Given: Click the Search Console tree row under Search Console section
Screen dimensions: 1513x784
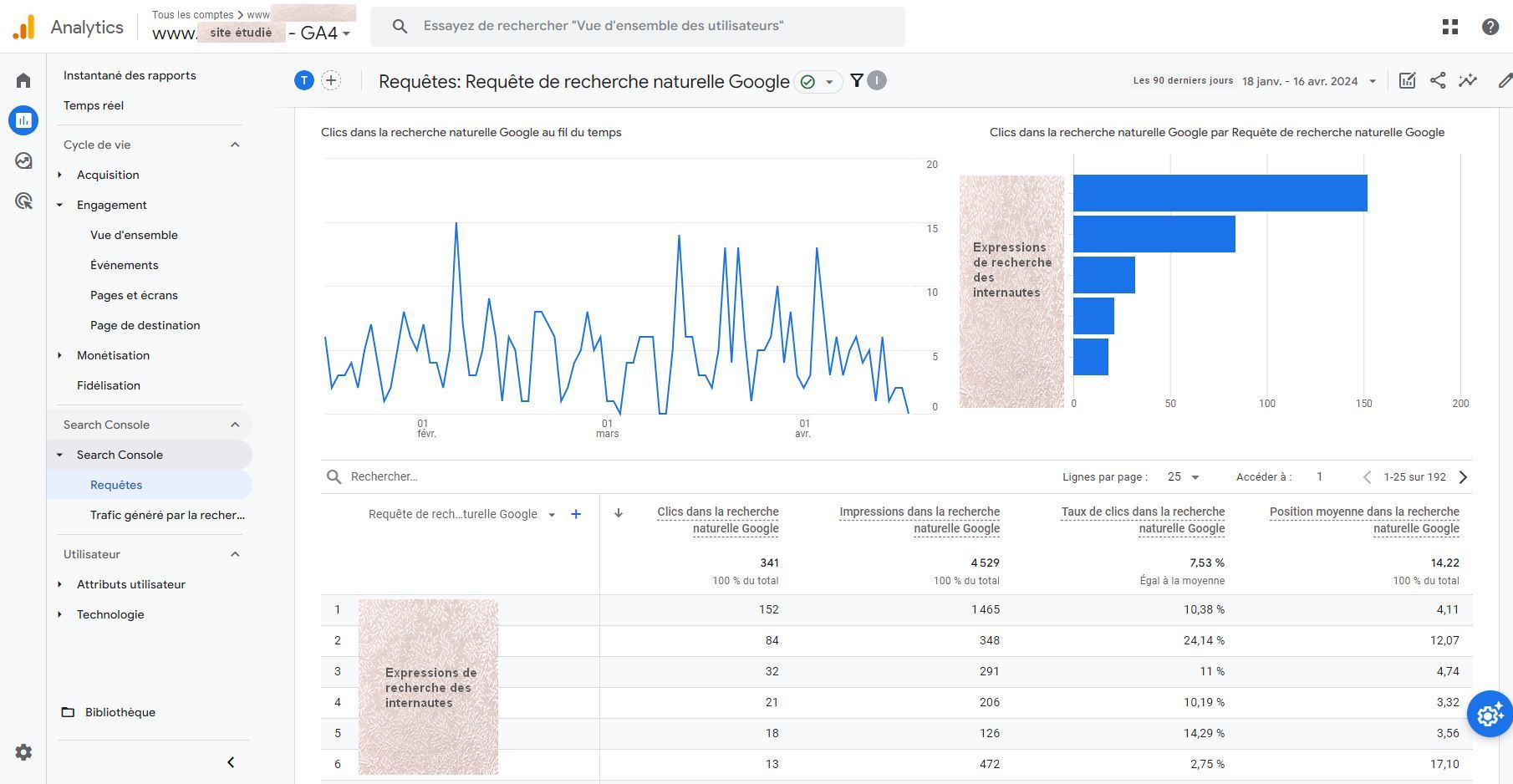Looking at the screenshot, I should pos(150,455).
